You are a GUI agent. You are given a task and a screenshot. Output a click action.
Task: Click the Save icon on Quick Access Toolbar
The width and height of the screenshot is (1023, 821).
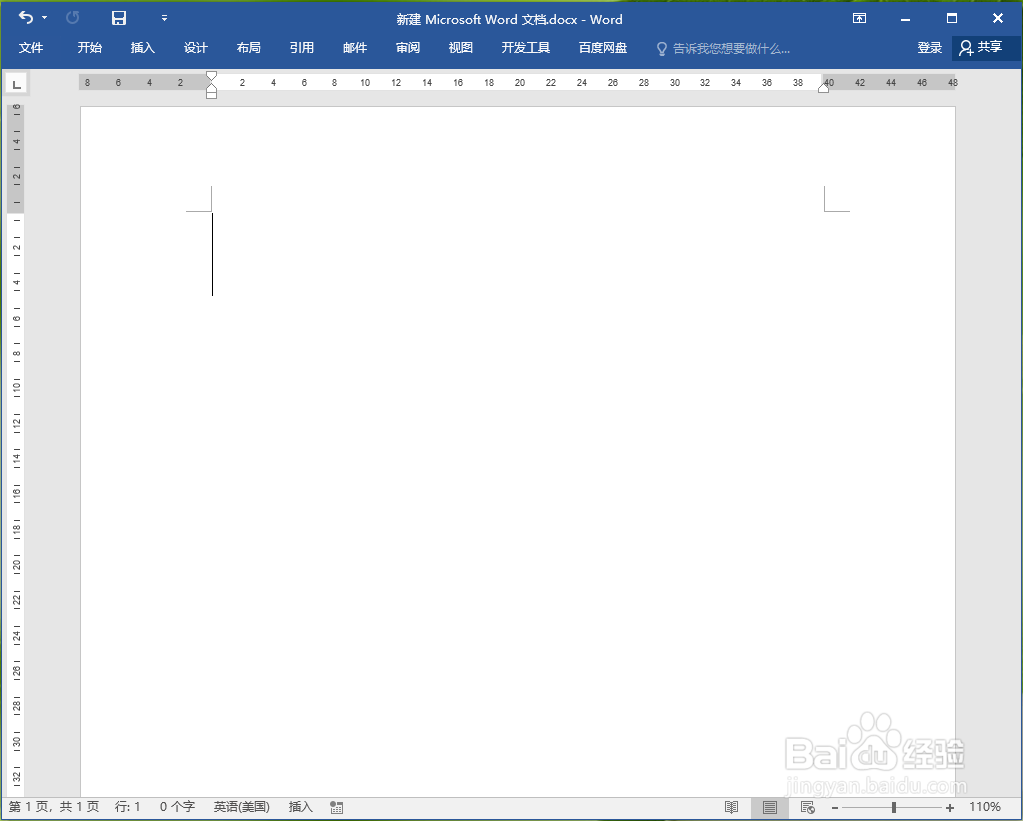point(118,17)
